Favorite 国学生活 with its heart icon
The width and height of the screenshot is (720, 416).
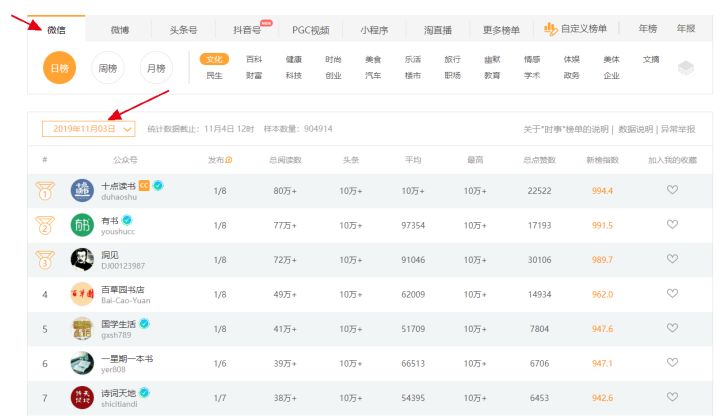672,327
